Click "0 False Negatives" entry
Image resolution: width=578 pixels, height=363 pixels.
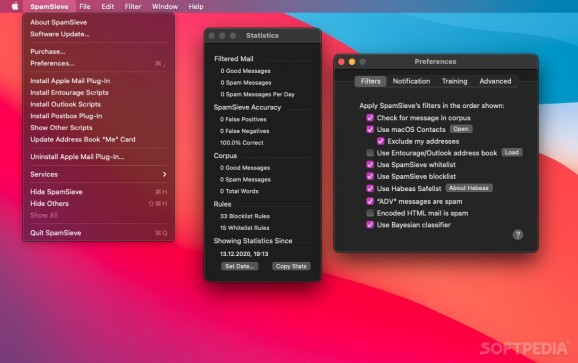pyautogui.click(x=245, y=131)
